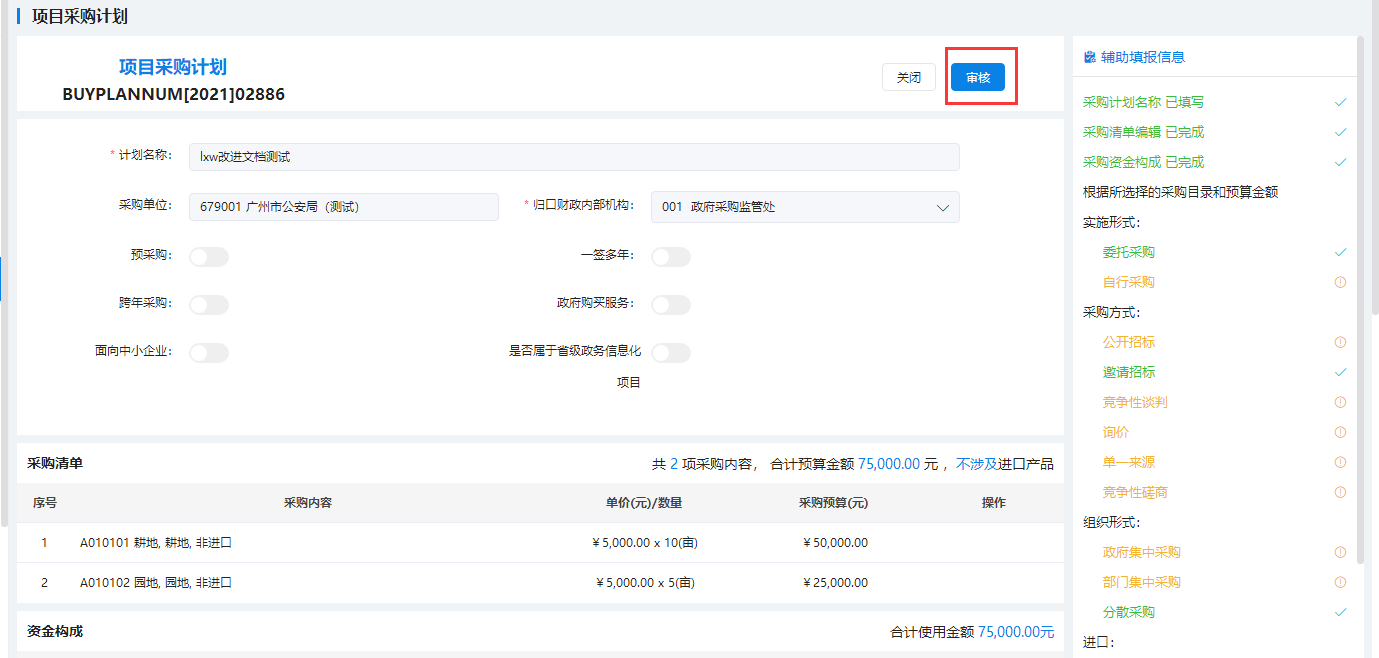Enable the 一签多年 switch
This screenshot has height=658, width=1379.
coord(671,257)
